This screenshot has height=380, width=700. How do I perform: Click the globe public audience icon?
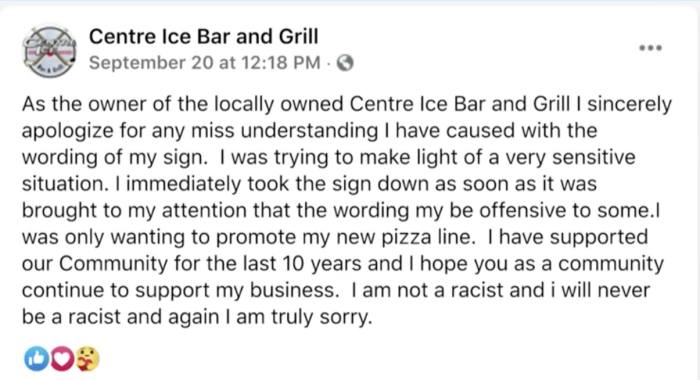(345, 63)
